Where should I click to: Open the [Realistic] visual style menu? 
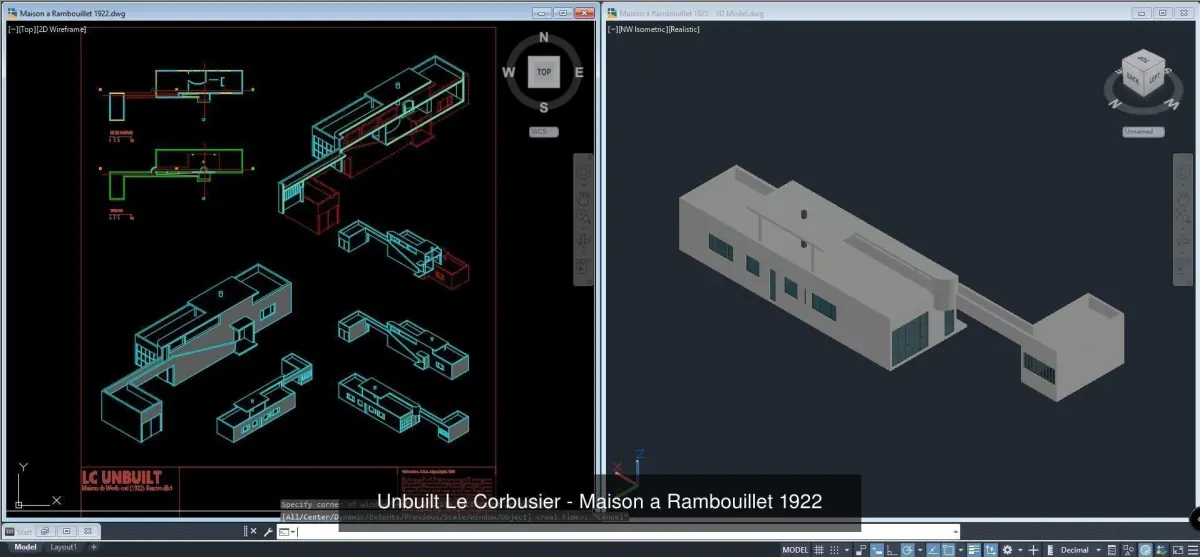(683, 29)
